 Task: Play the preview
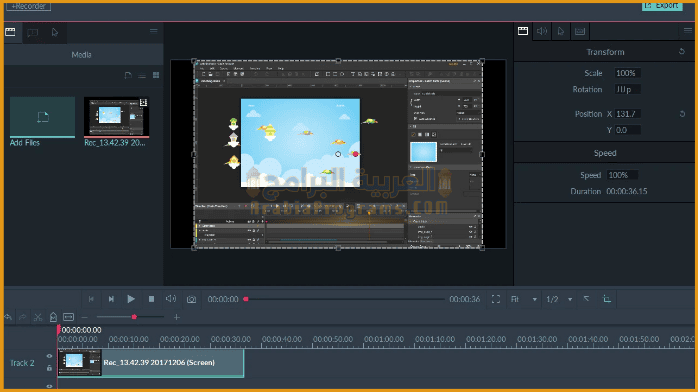pyautogui.click(x=131, y=299)
